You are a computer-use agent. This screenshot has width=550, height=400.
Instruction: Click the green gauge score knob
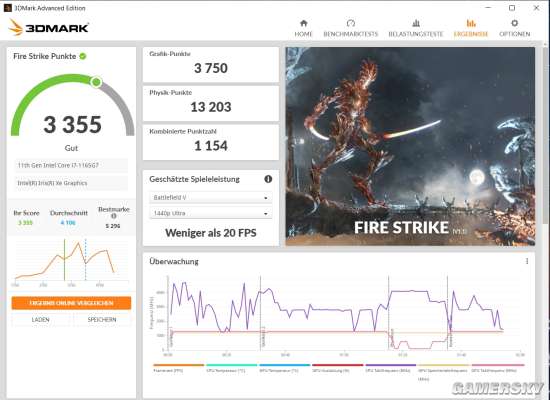[96, 82]
